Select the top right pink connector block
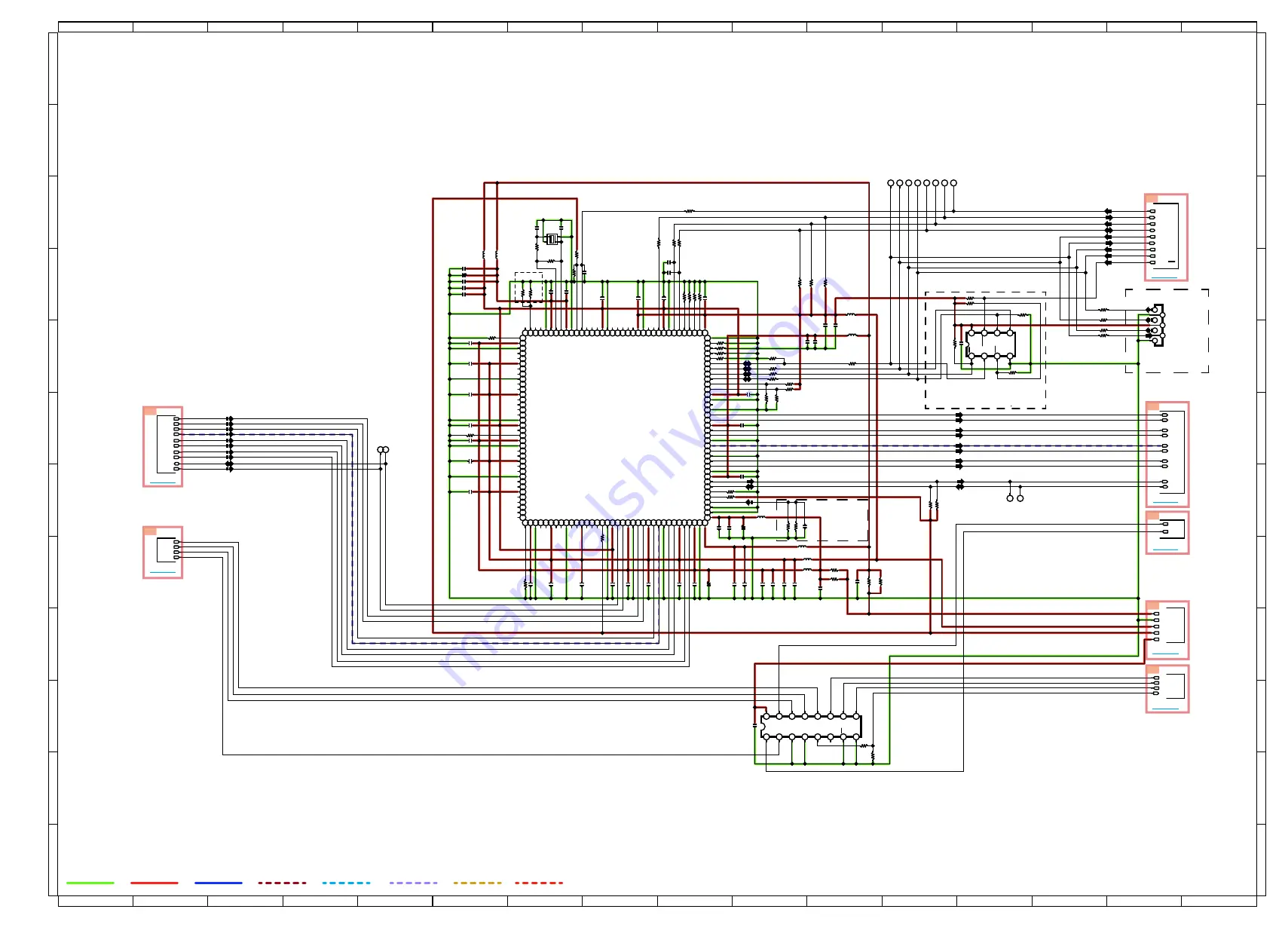The image size is (1282, 952). (1166, 237)
